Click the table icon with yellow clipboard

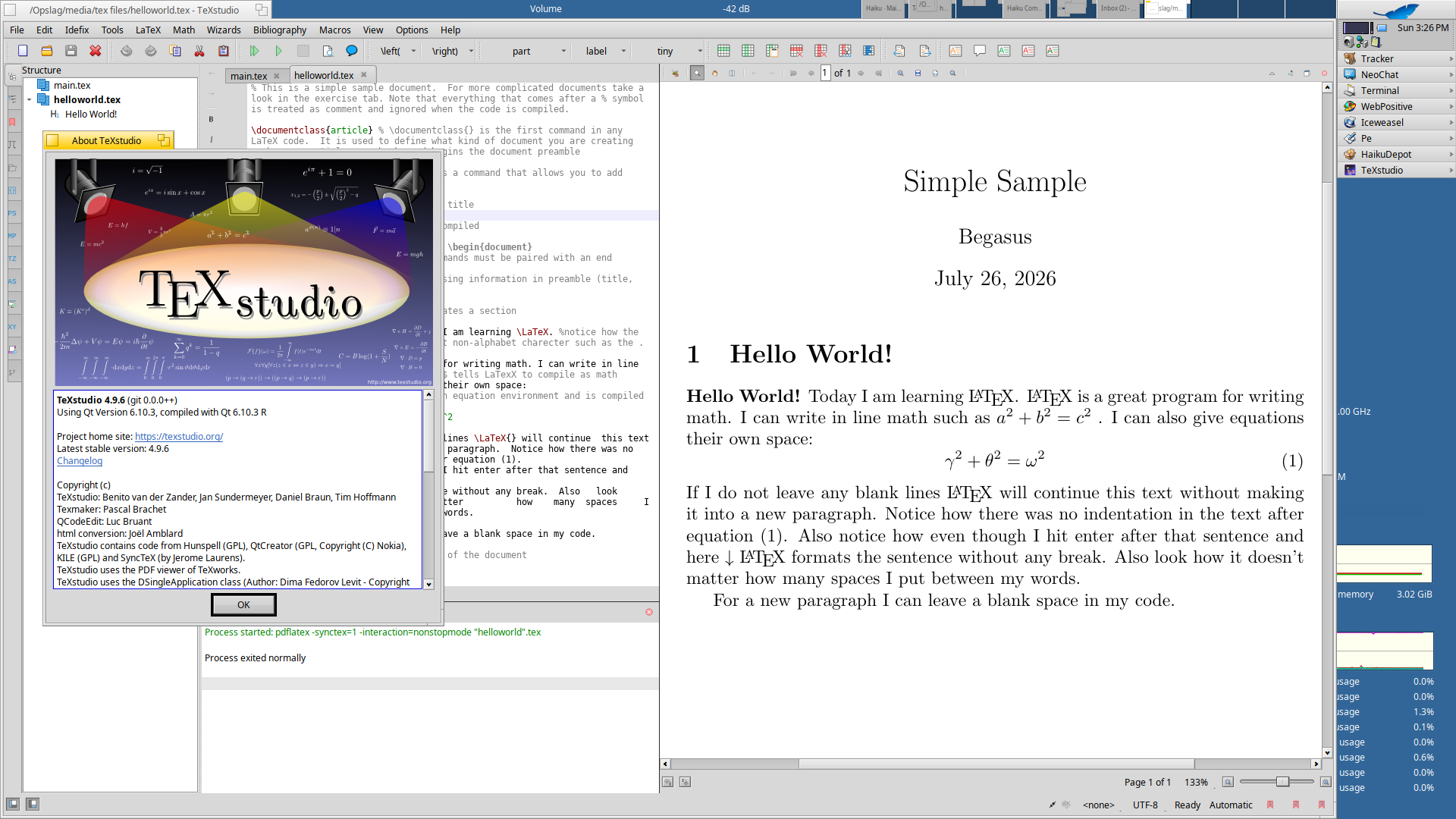coord(772,51)
